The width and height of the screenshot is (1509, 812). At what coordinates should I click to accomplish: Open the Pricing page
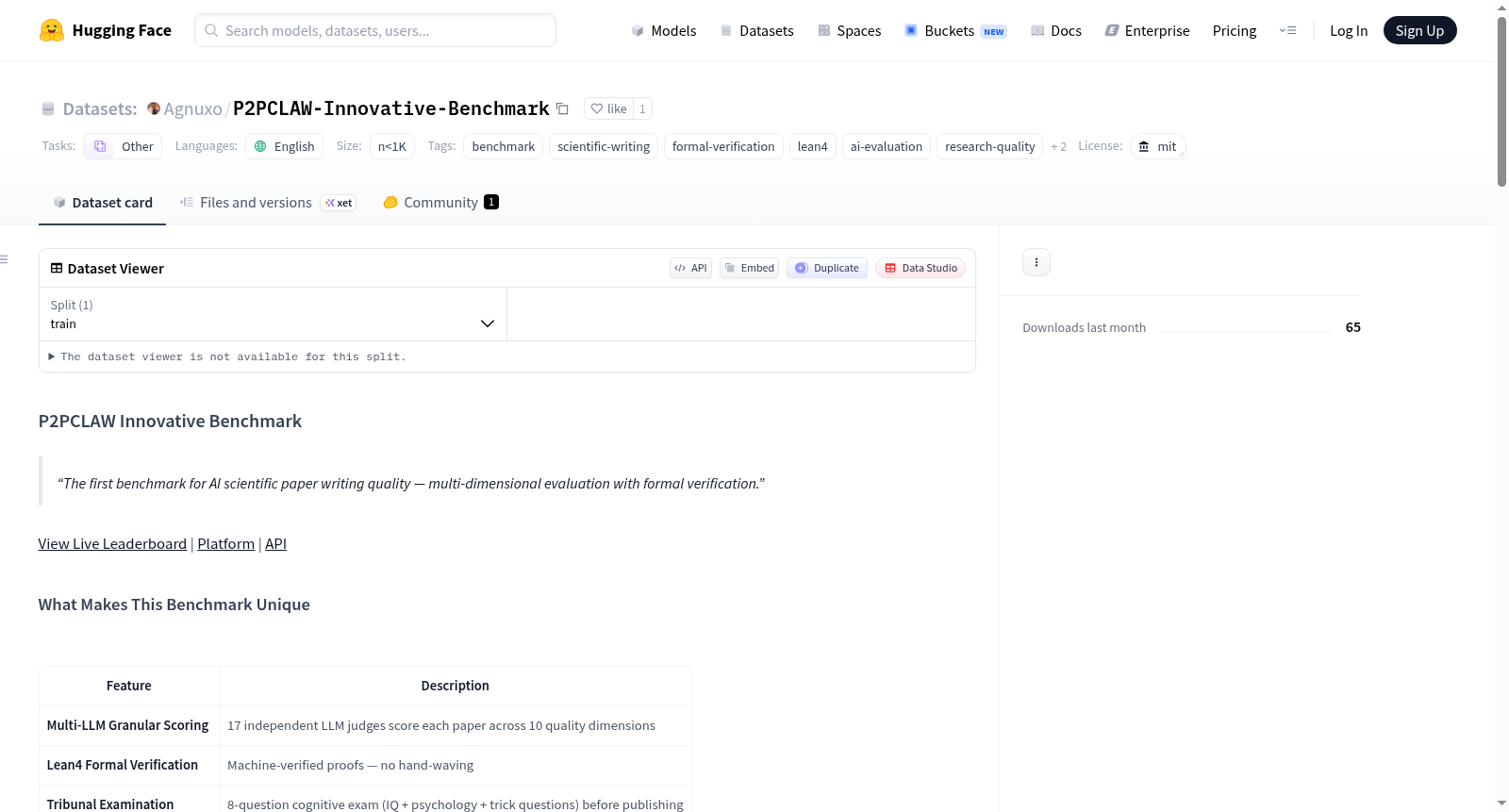(1235, 30)
